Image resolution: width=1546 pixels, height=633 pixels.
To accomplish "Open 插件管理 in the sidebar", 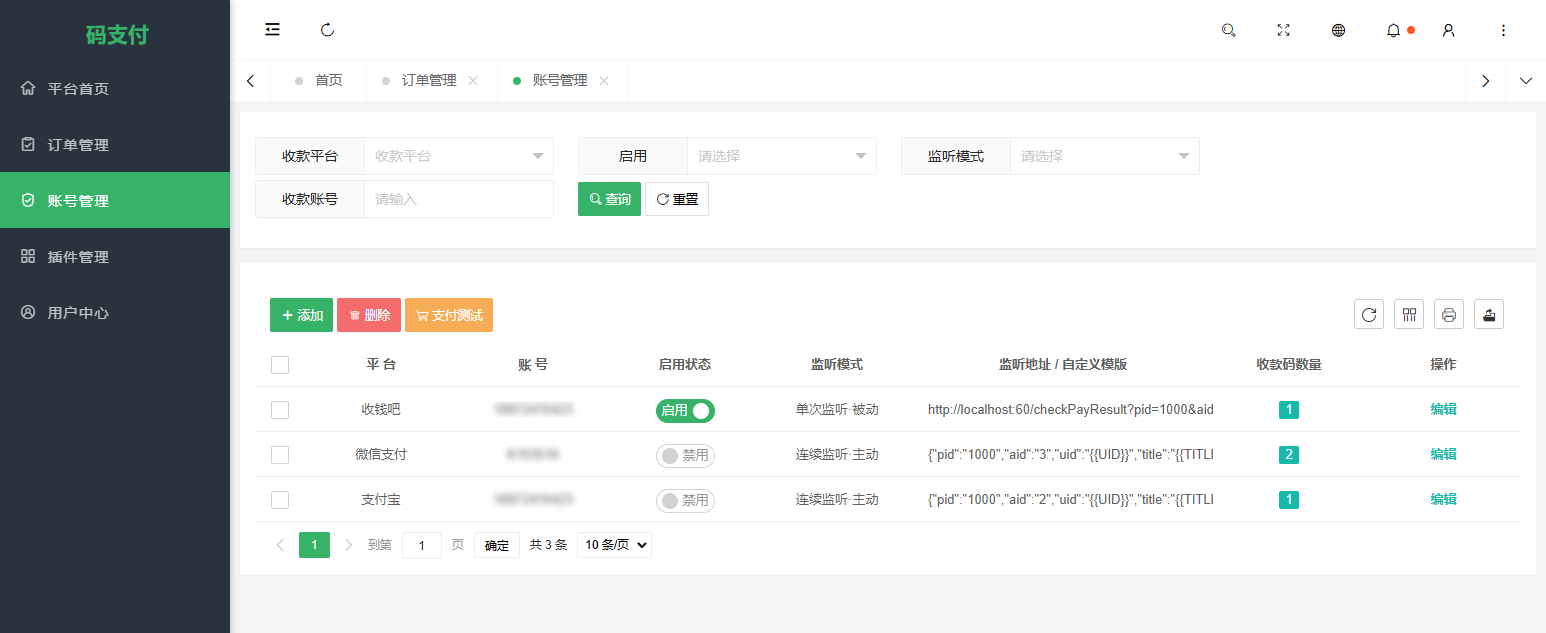I will 78,257.
